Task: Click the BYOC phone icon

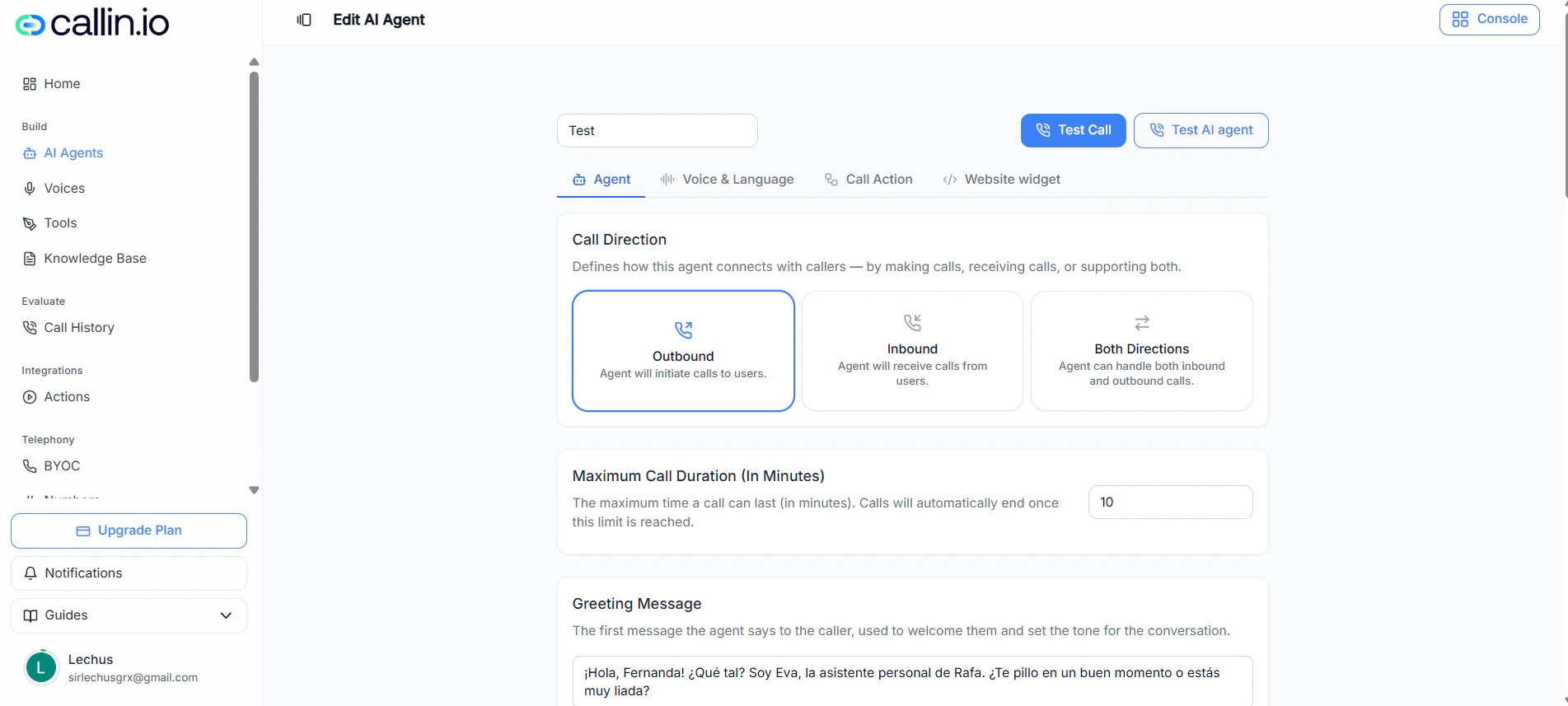Action: (30, 466)
